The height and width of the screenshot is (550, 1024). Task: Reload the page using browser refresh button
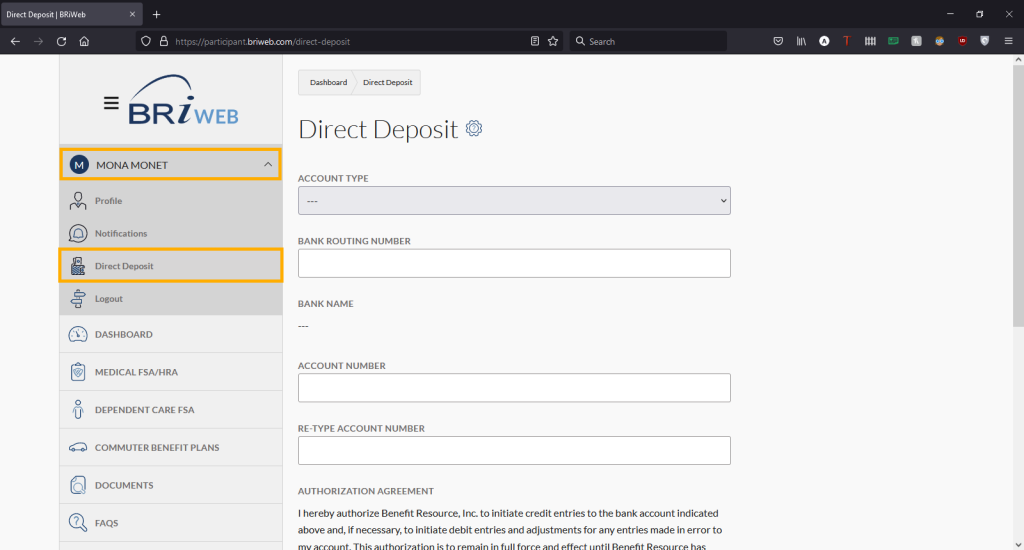[x=61, y=41]
